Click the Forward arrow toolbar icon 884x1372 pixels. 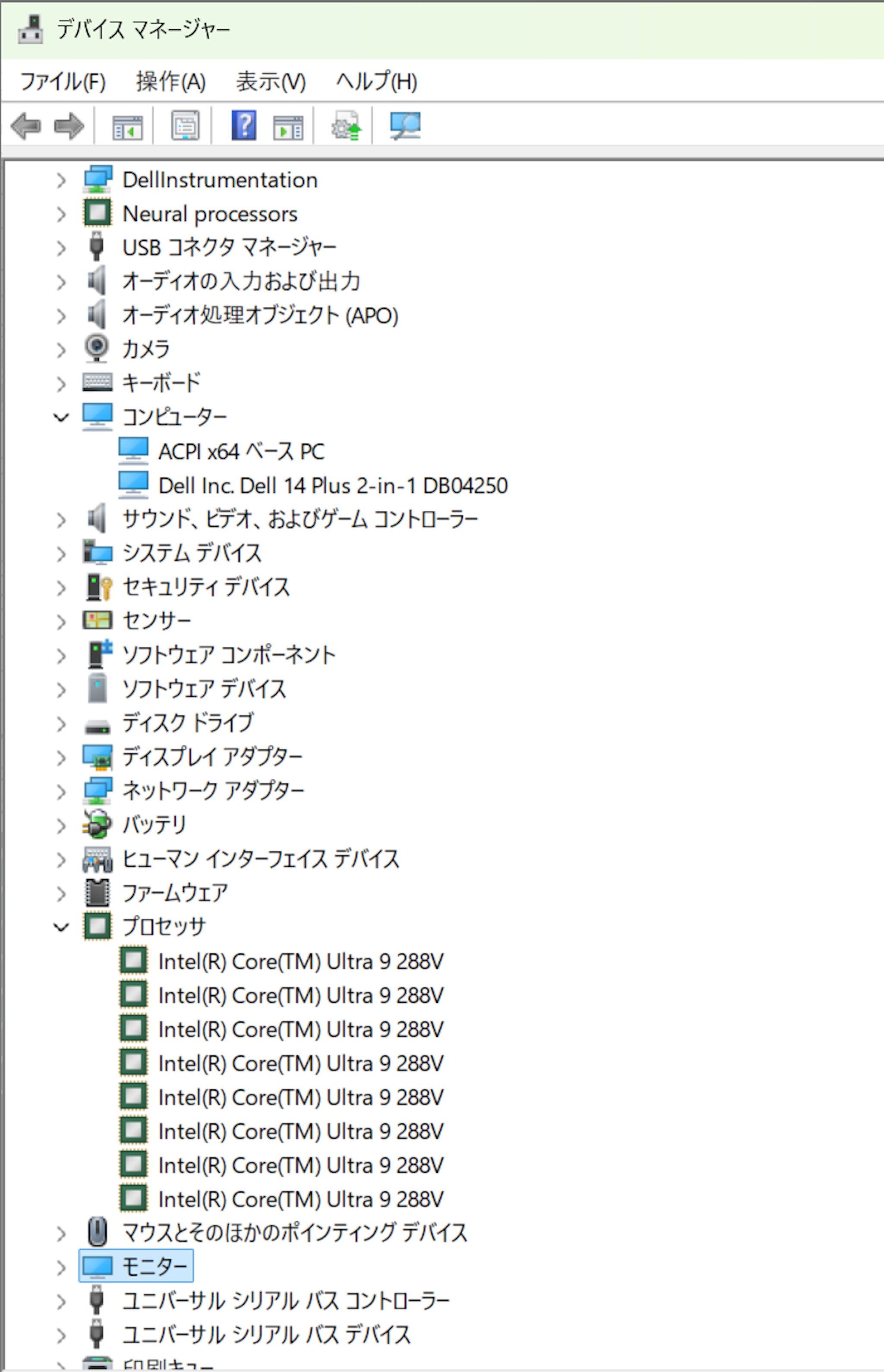pyautogui.click(x=69, y=126)
